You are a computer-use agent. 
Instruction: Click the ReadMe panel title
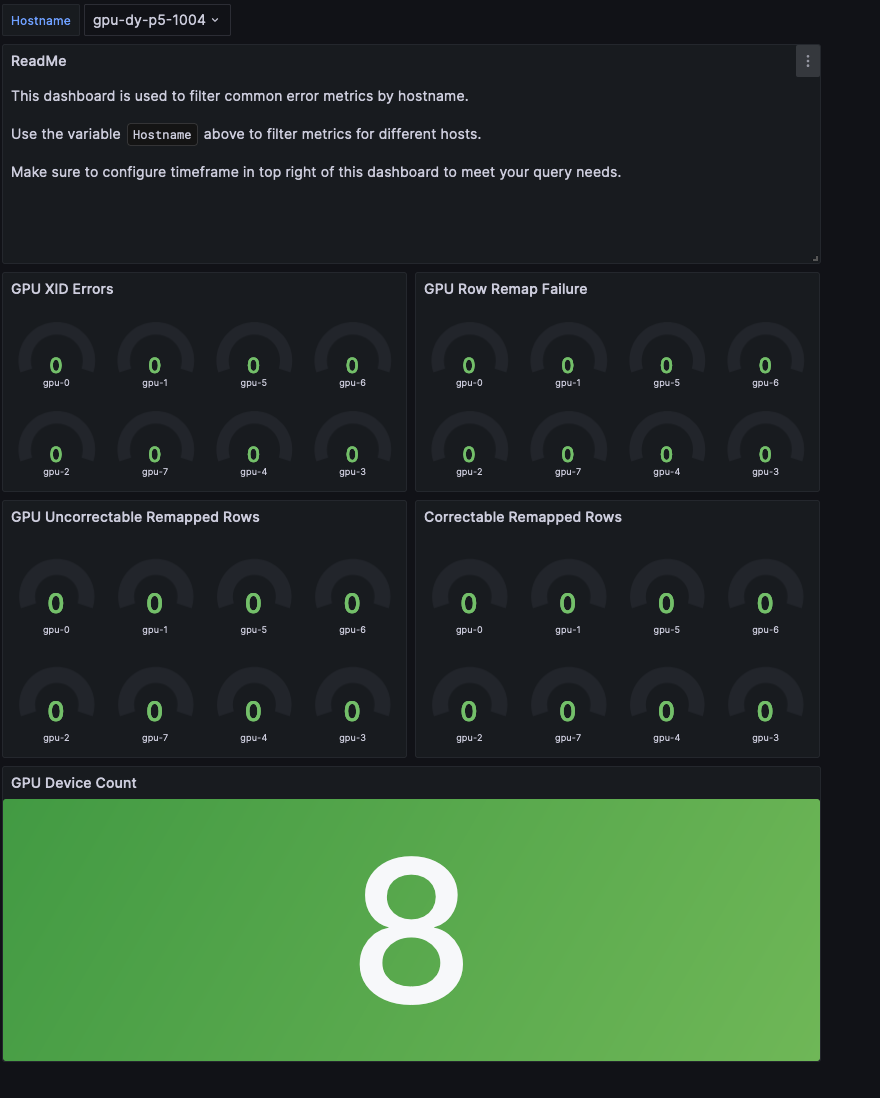tap(39, 61)
